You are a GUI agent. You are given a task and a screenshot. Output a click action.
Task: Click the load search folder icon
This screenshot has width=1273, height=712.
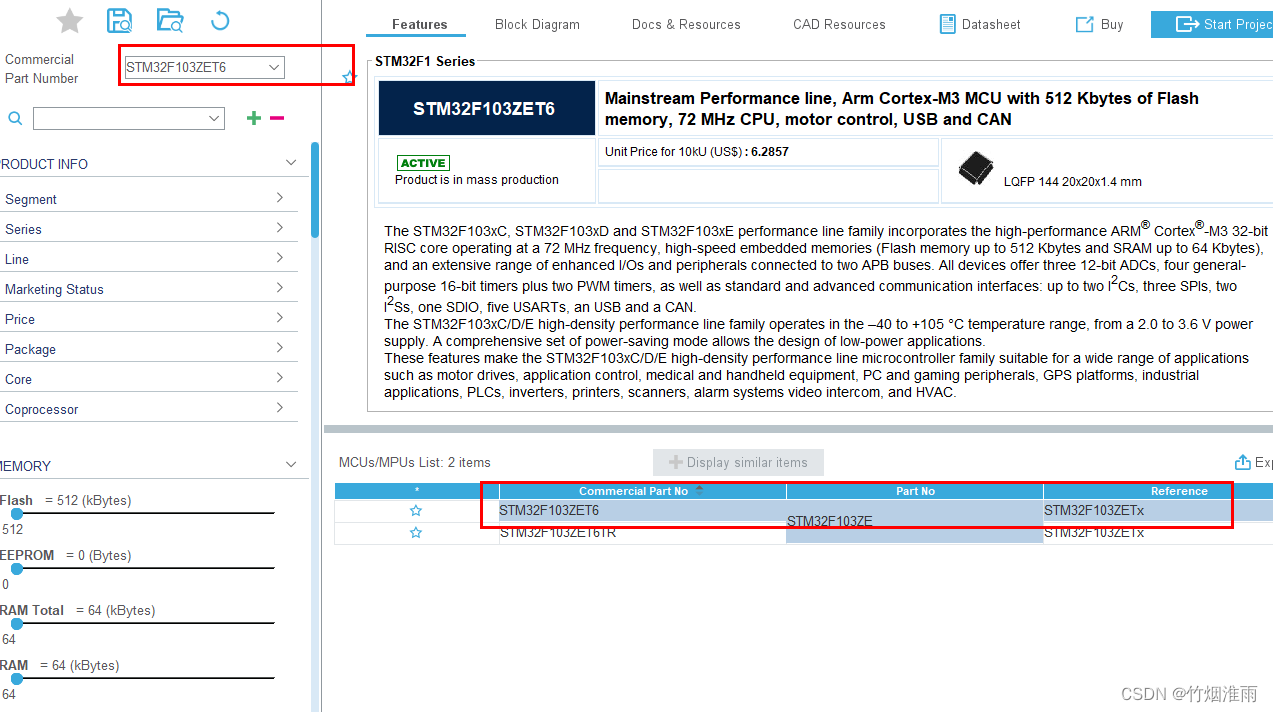(170, 20)
